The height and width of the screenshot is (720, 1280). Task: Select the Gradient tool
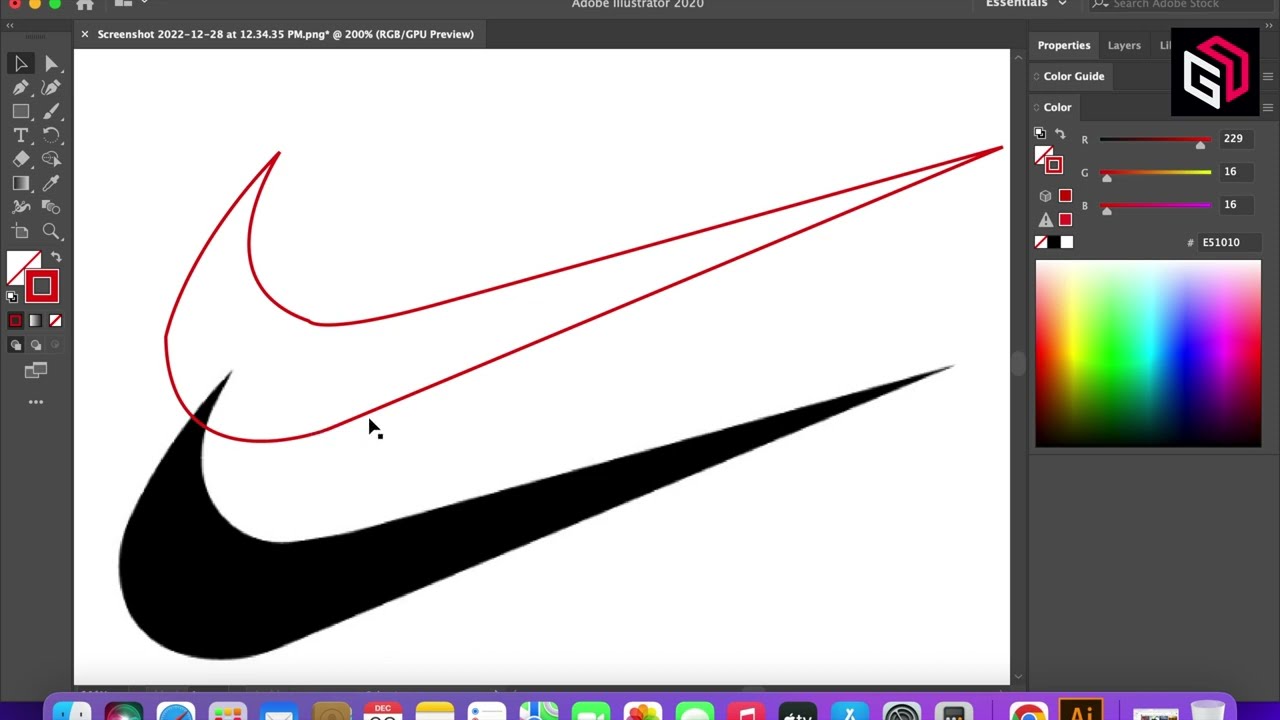click(x=21, y=183)
